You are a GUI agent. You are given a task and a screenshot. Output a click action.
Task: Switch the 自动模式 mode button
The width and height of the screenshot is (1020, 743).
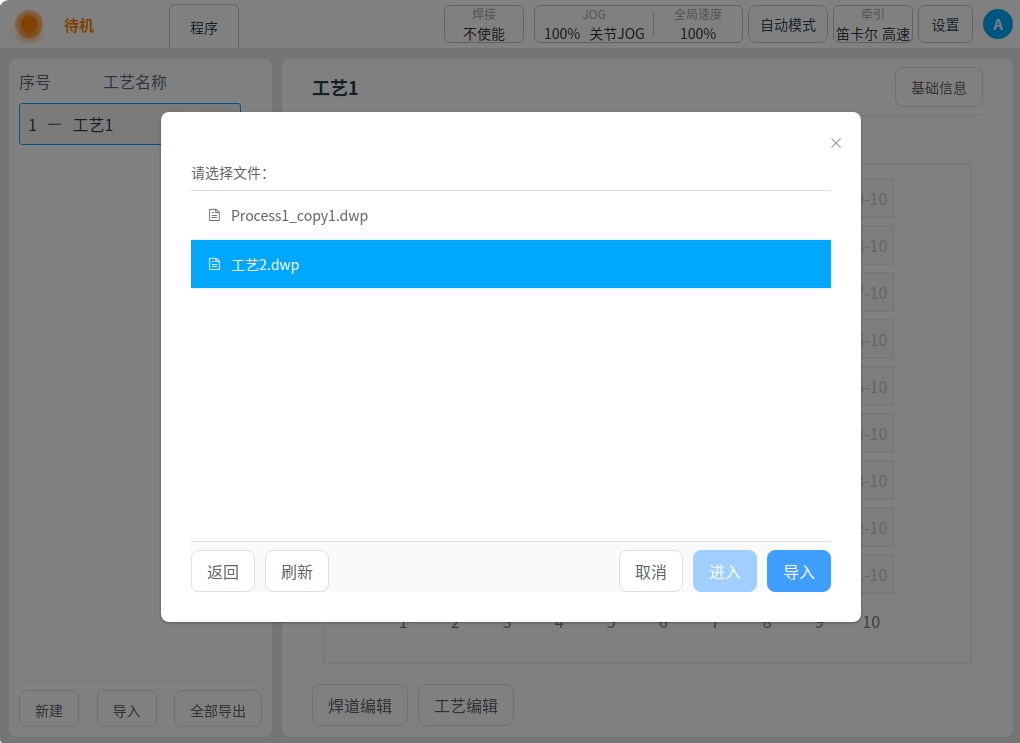pos(788,25)
